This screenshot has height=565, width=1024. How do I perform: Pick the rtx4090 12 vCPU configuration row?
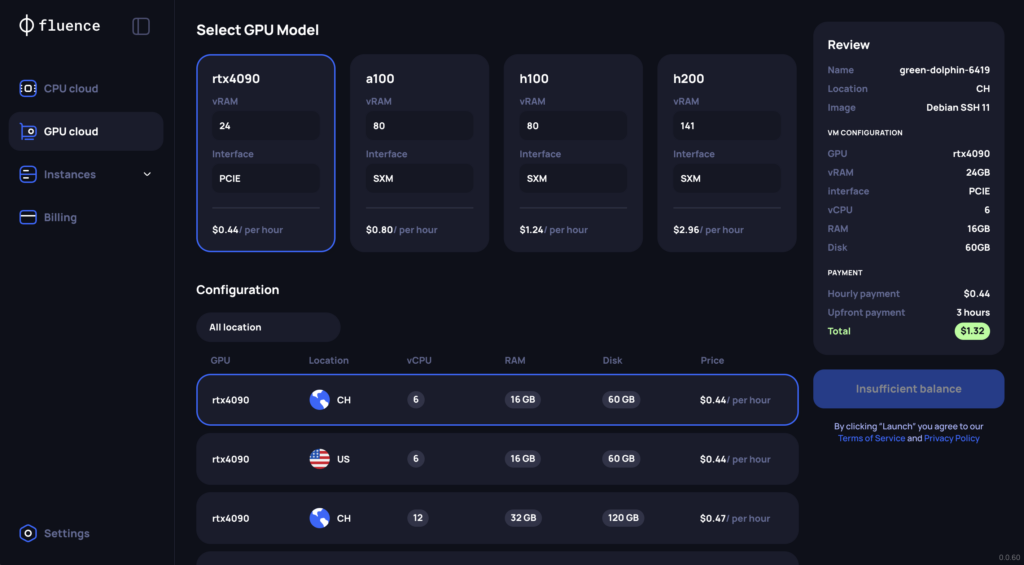497,518
